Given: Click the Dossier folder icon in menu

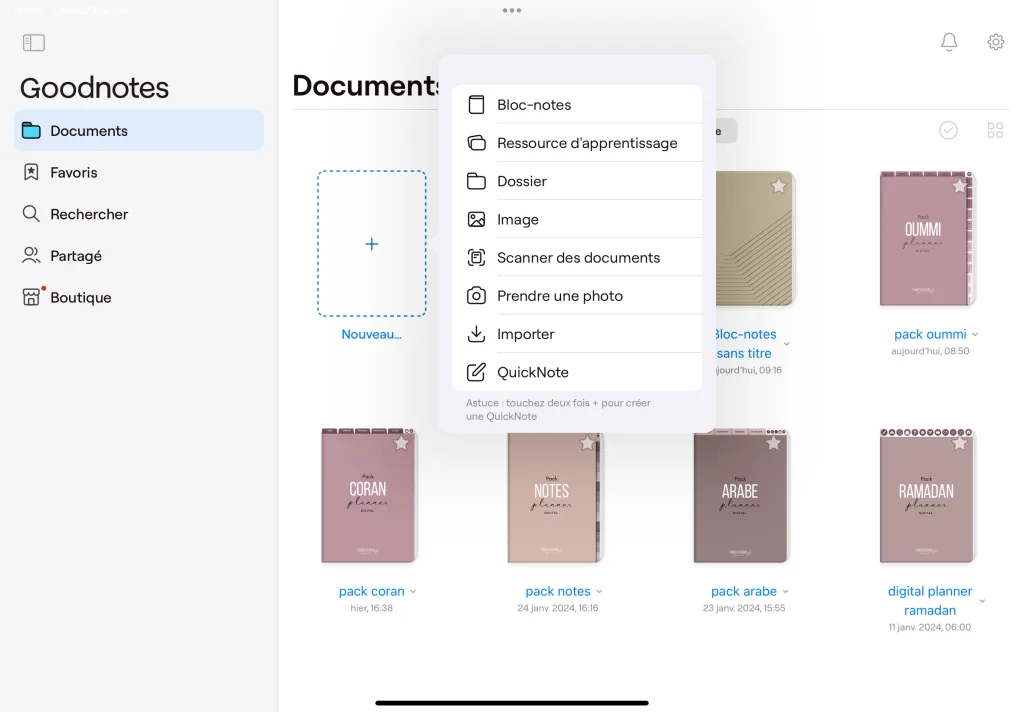Looking at the screenshot, I should (476, 181).
